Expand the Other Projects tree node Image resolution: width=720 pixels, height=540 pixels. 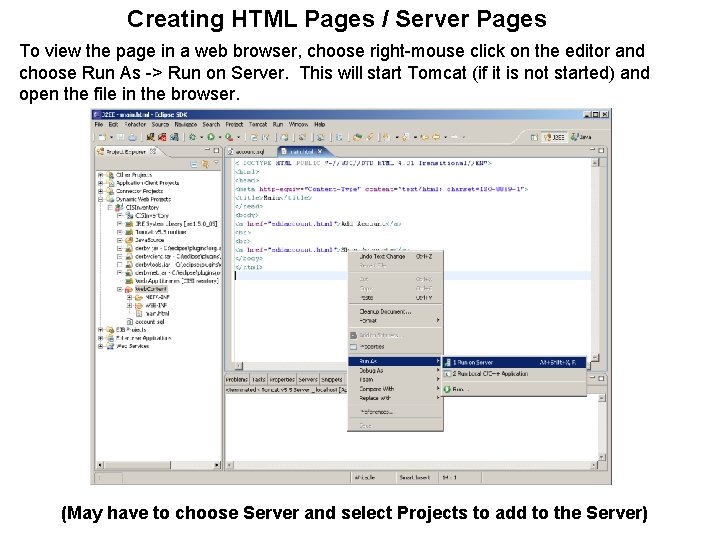point(101,175)
